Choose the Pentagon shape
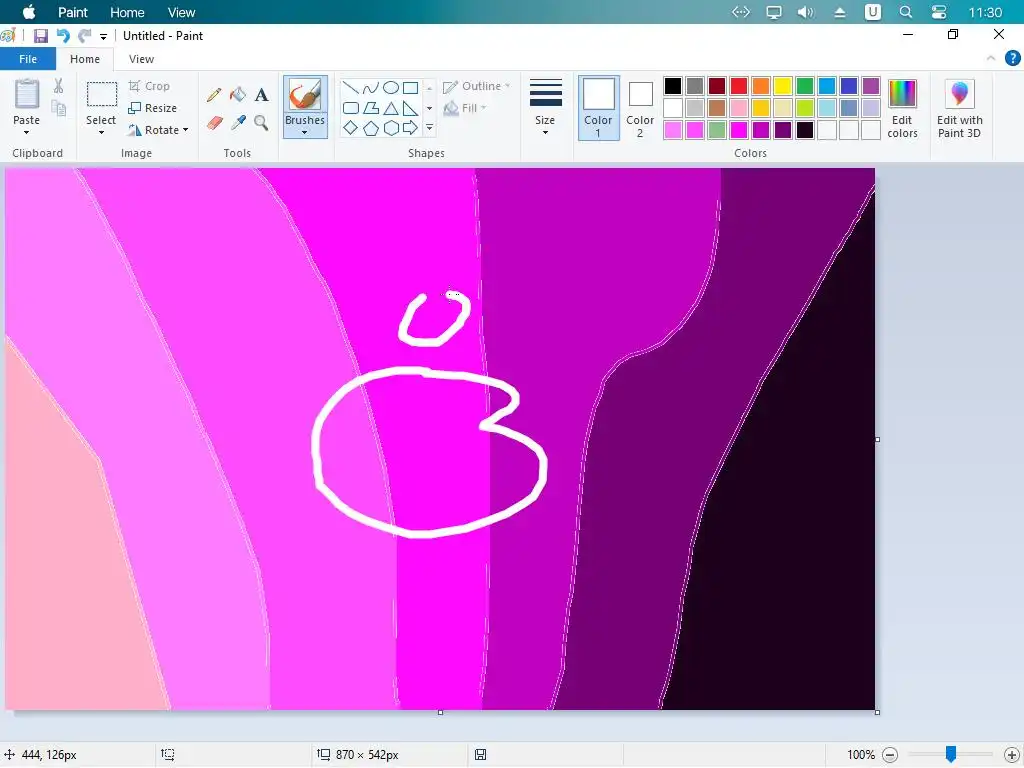This screenshot has width=1024, height=768. point(370,128)
